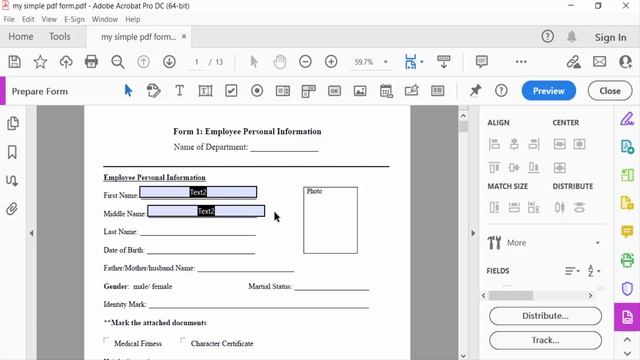Viewport: 640px width, 360px height.
Task: Select the Middle Name Text2 field
Action: pyautogui.click(x=206, y=211)
